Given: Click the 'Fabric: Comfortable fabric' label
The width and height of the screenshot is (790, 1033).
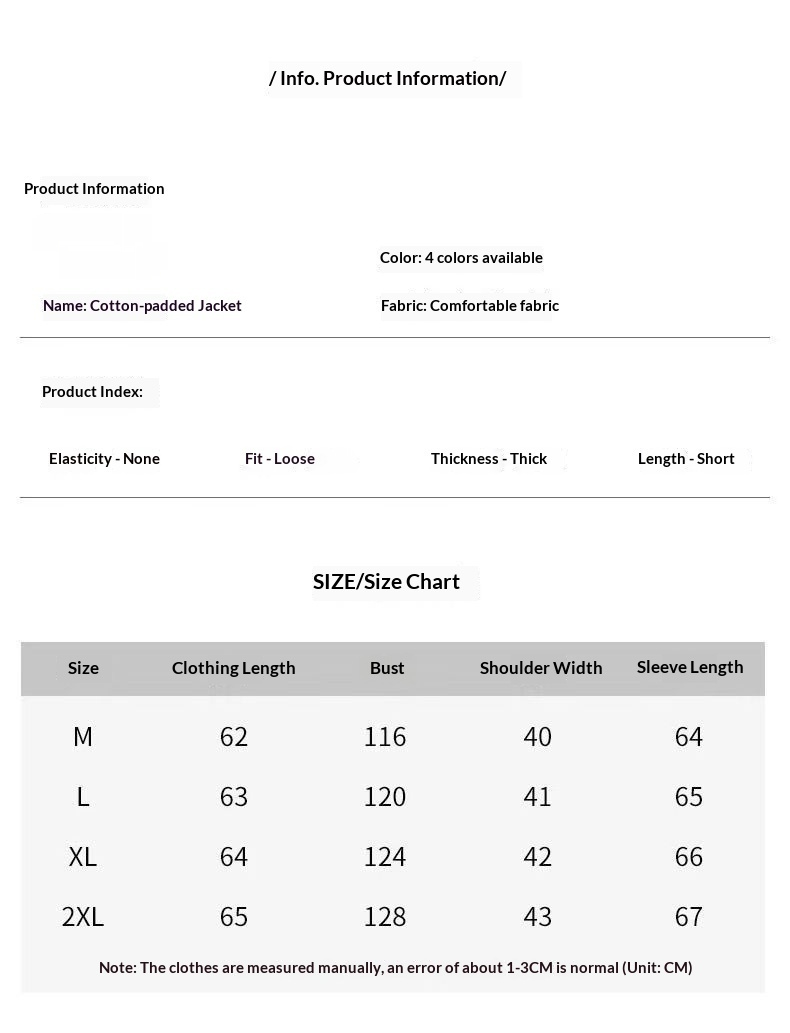Looking at the screenshot, I should [x=470, y=306].
